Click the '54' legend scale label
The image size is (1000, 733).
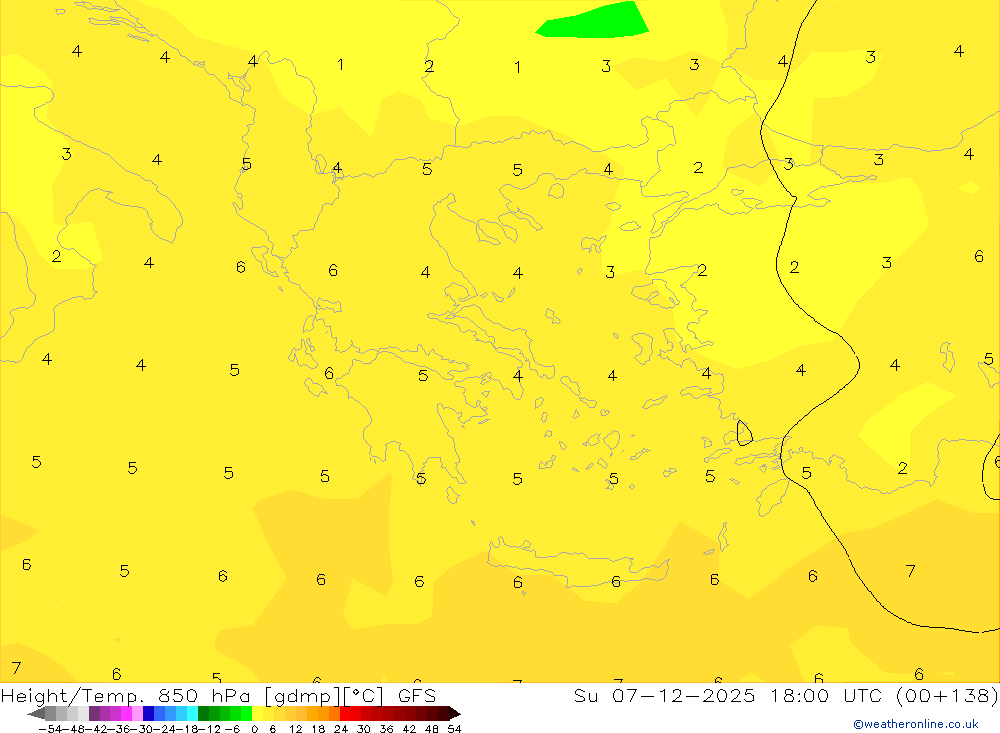pos(454,729)
